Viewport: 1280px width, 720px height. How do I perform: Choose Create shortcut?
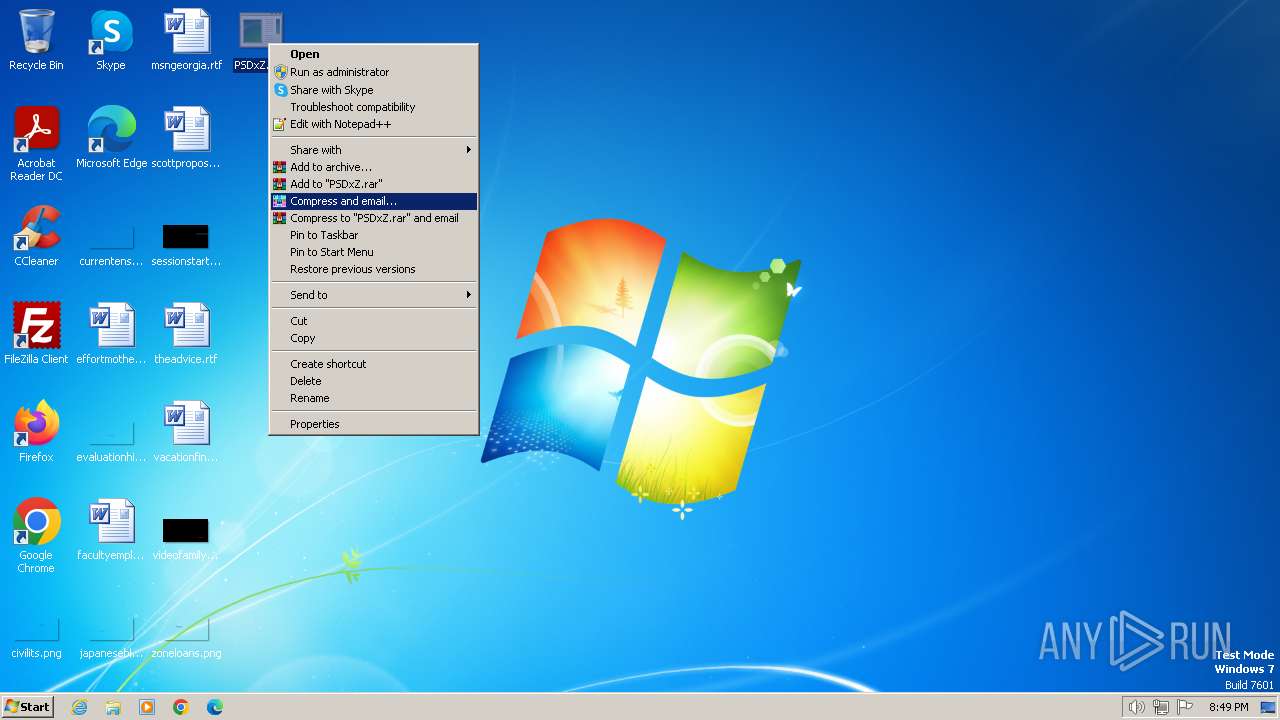pos(374,364)
